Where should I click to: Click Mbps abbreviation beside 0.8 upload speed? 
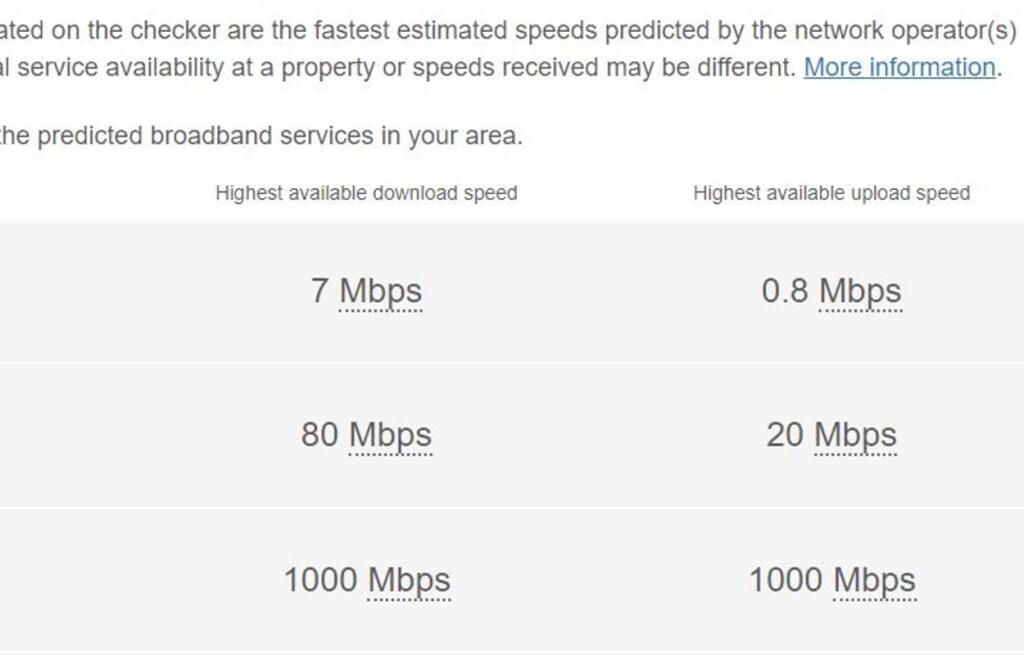click(860, 291)
